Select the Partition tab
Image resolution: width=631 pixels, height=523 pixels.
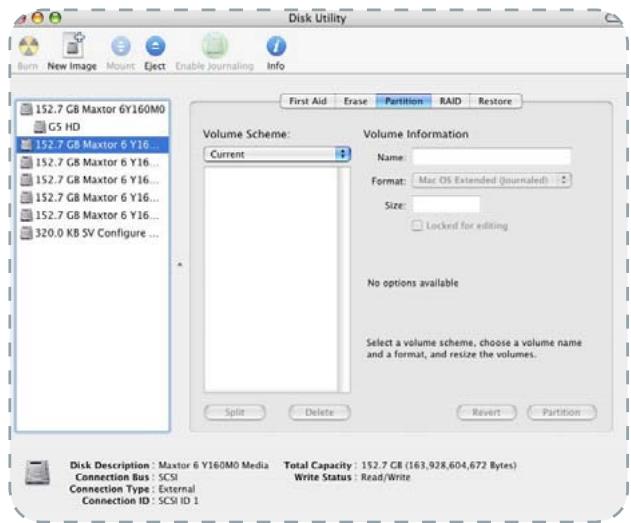[404, 101]
